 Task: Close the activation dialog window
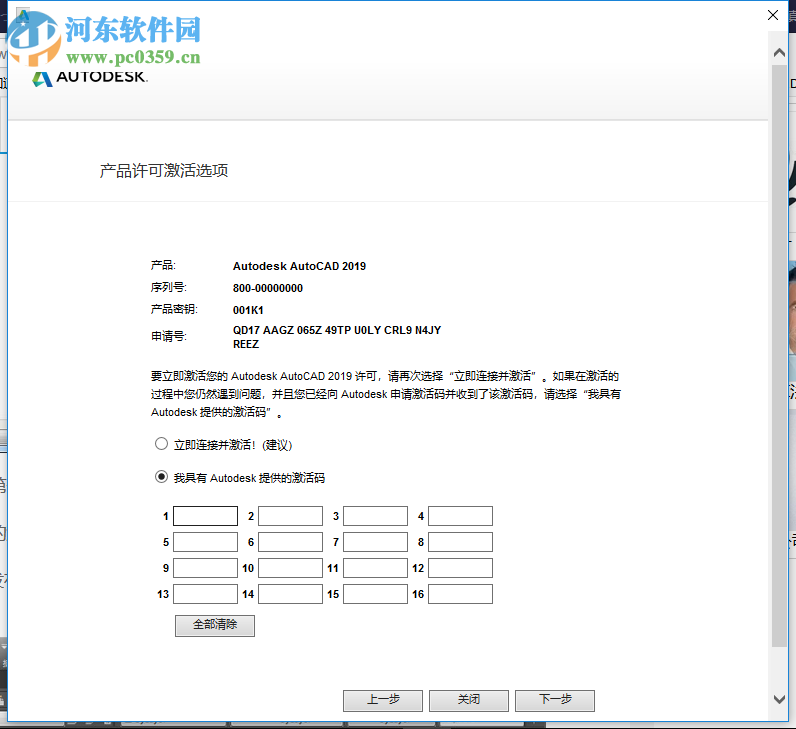[773, 15]
